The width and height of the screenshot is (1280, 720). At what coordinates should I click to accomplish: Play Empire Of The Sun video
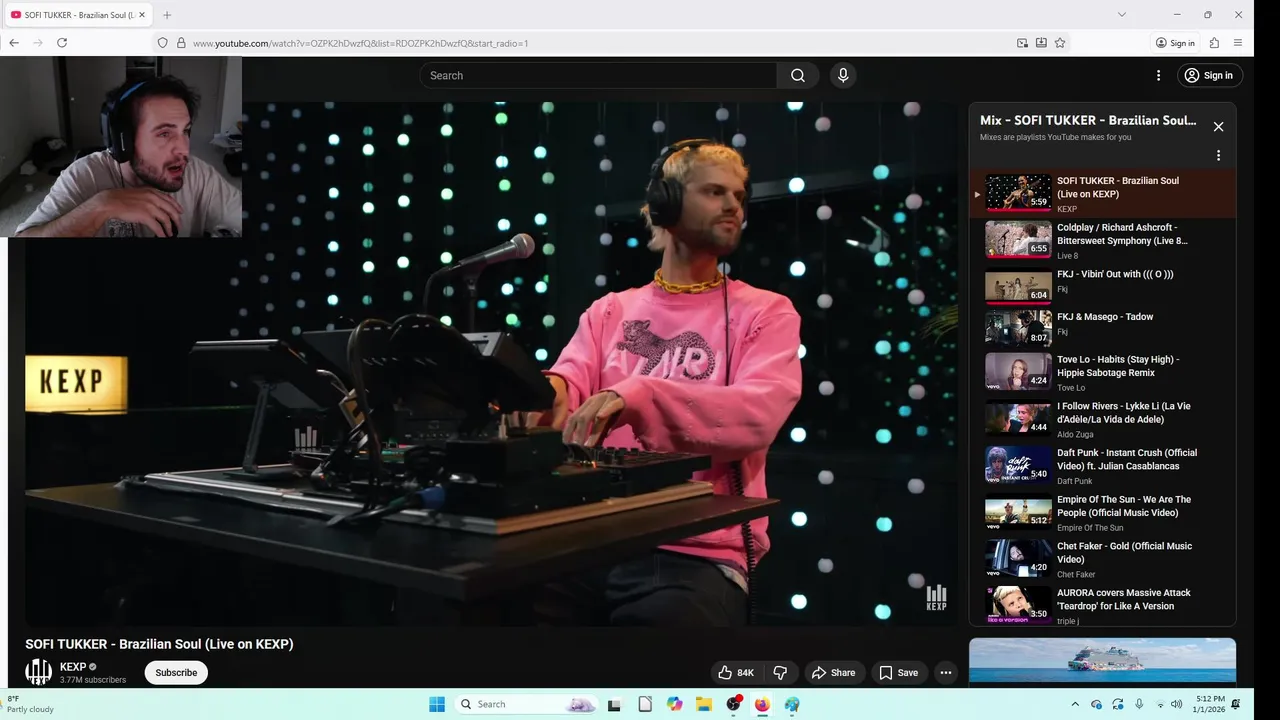tap(1103, 513)
